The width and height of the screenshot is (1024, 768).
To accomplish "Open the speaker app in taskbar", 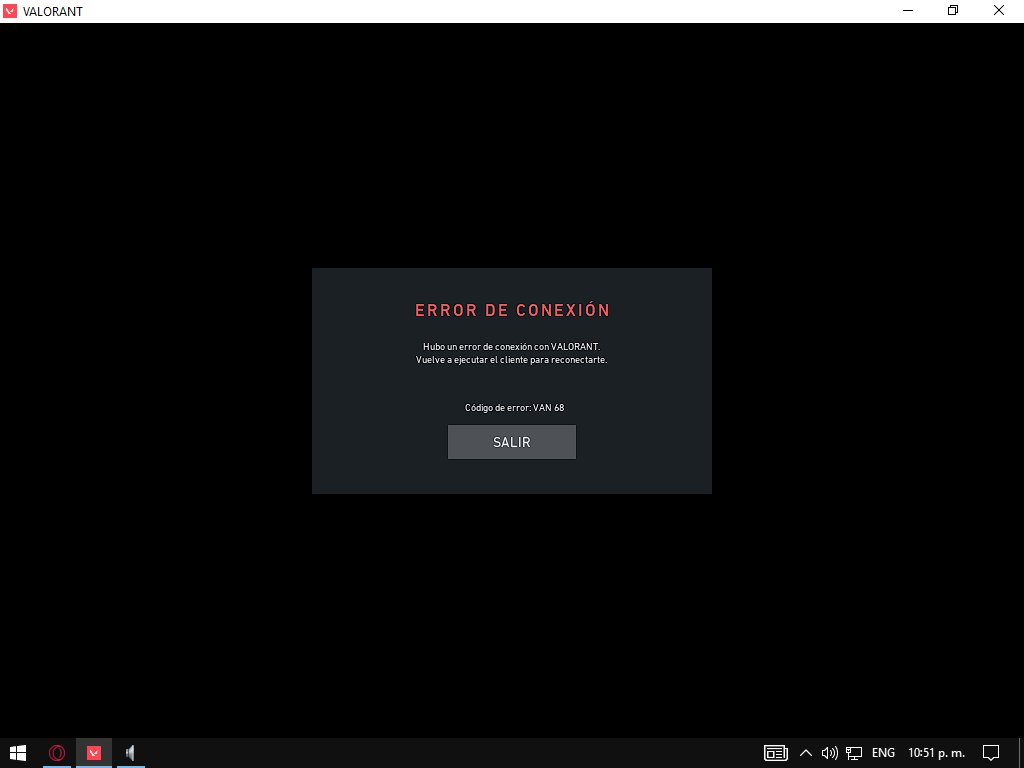I will [131, 753].
